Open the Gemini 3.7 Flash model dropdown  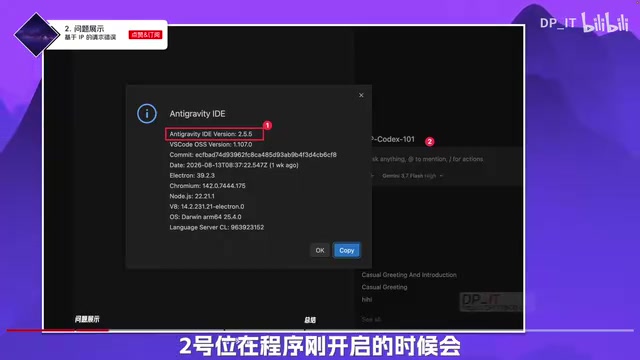(412, 176)
